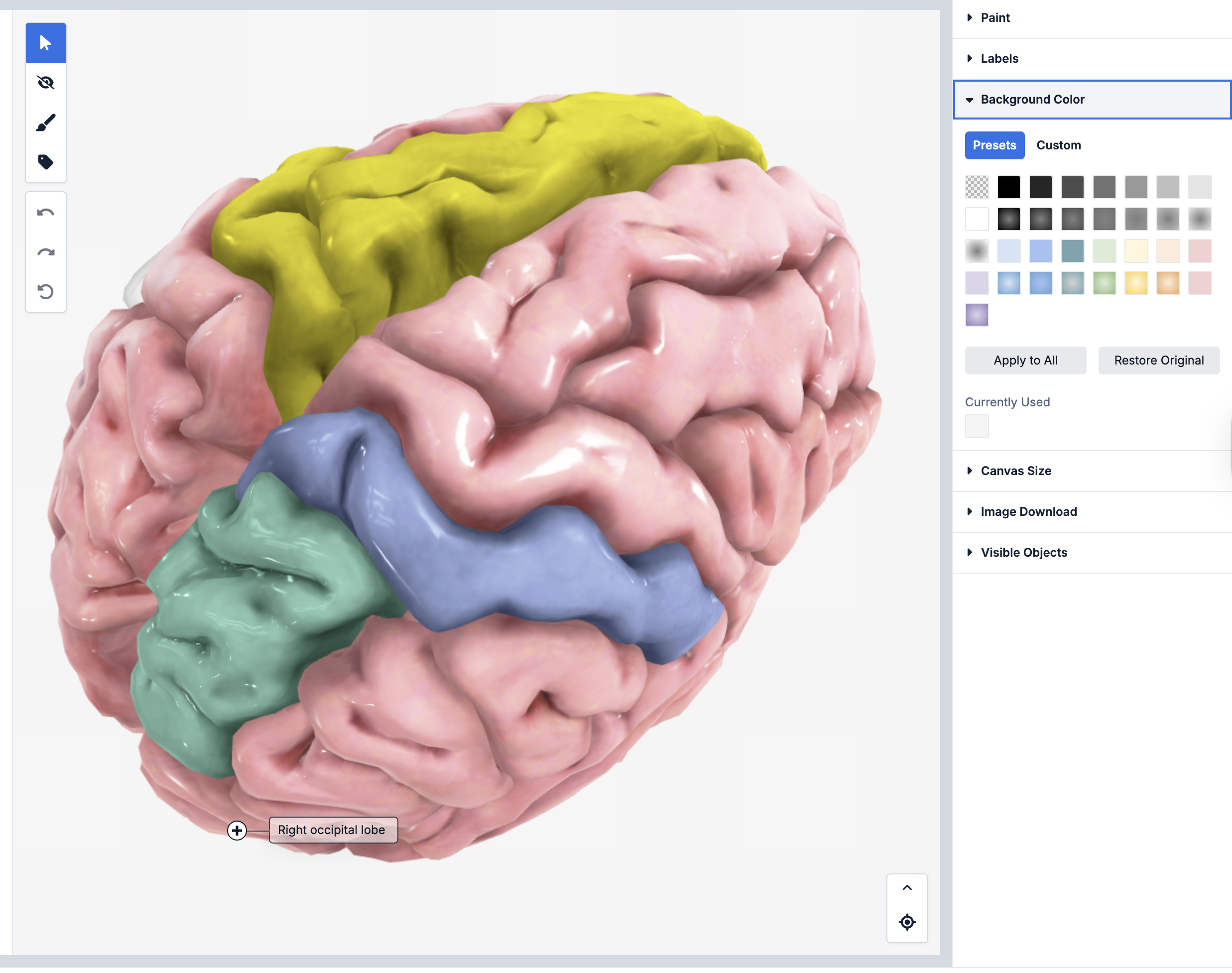Choose the pale yellow solid swatch

click(x=1136, y=251)
